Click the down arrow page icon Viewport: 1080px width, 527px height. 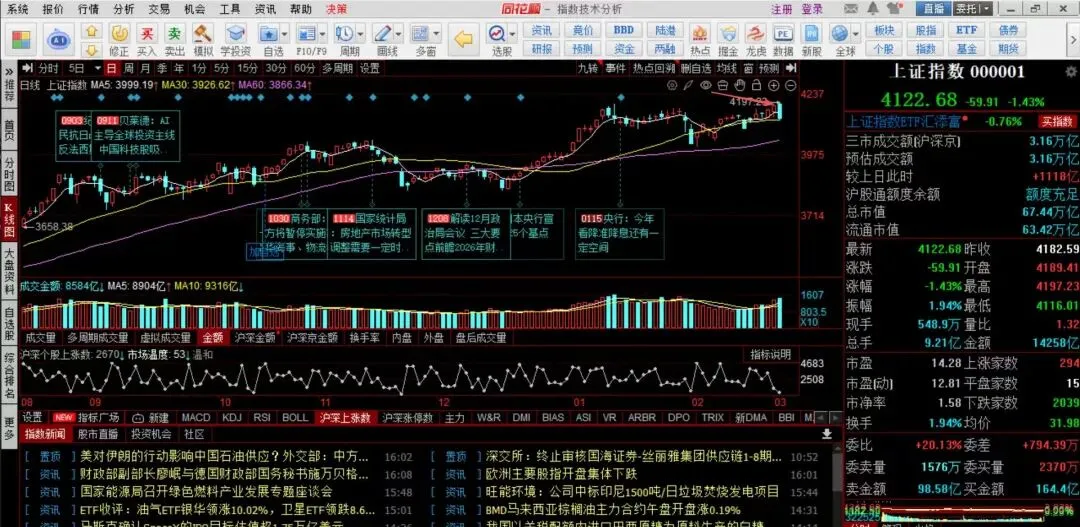tap(91, 50)
